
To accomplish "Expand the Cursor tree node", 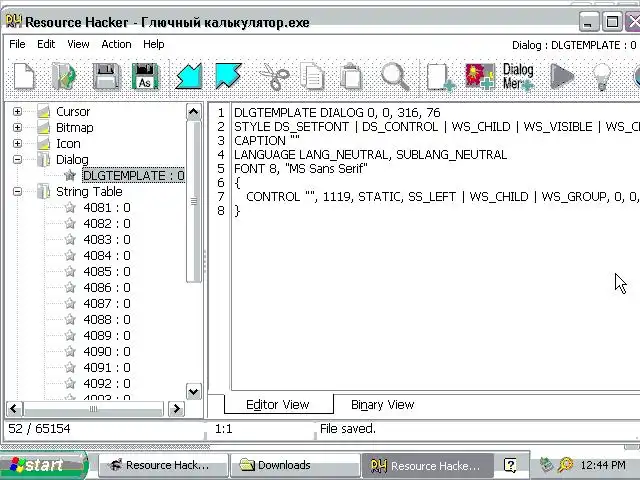I will click(17, 111).
